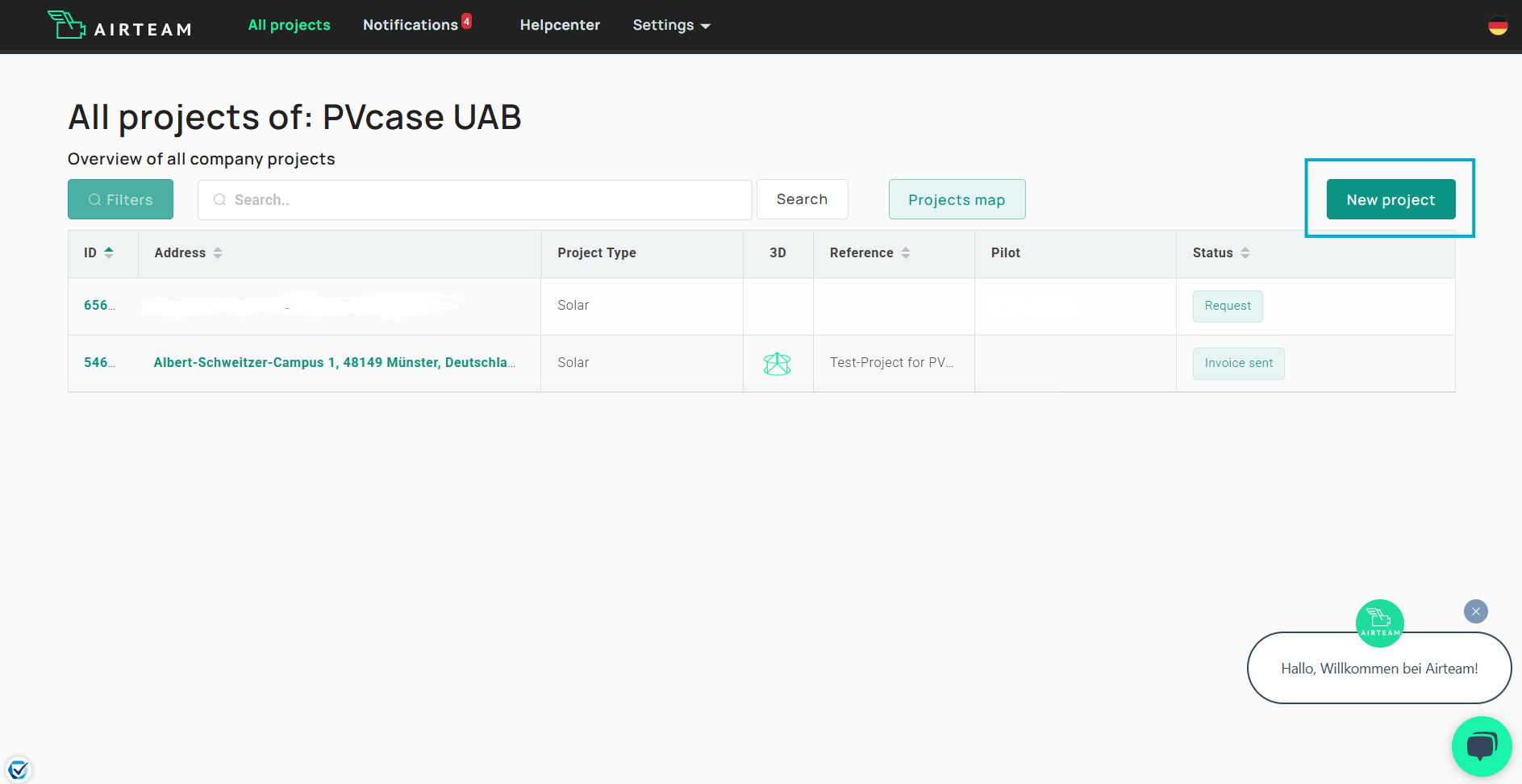This screenshot has width=1522, height=784.
Task: Click the shield checkmark icon at bottom-left corner
Action: coord(19,769)
